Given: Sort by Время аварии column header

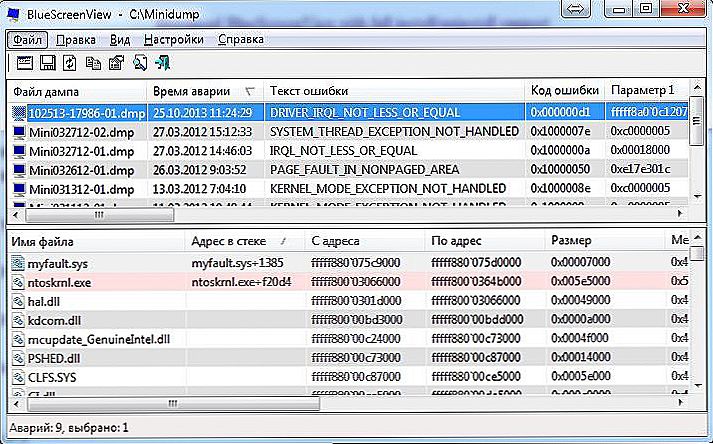Looking at the screenshot, I should pos(205,91).
